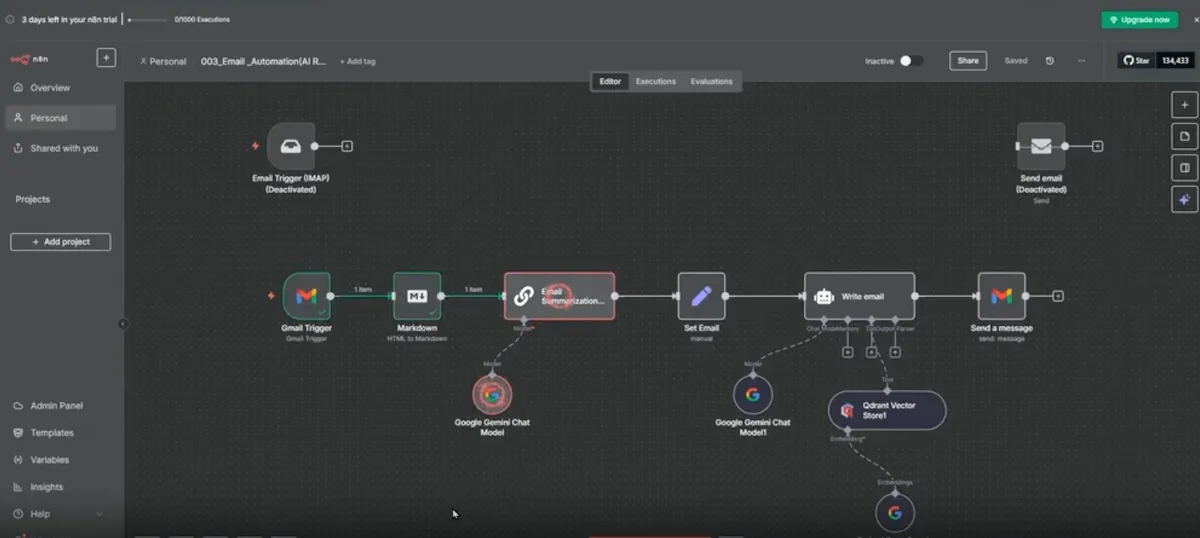Click the Add tag field
The image size is (1200, 538).
click(x=358, y=61)
